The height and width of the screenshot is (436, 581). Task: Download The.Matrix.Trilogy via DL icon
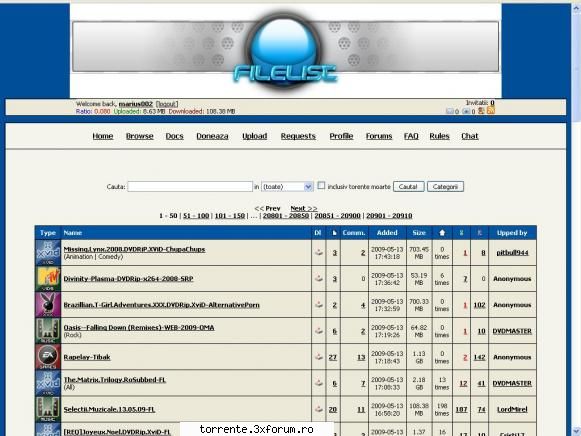point(319,383)
